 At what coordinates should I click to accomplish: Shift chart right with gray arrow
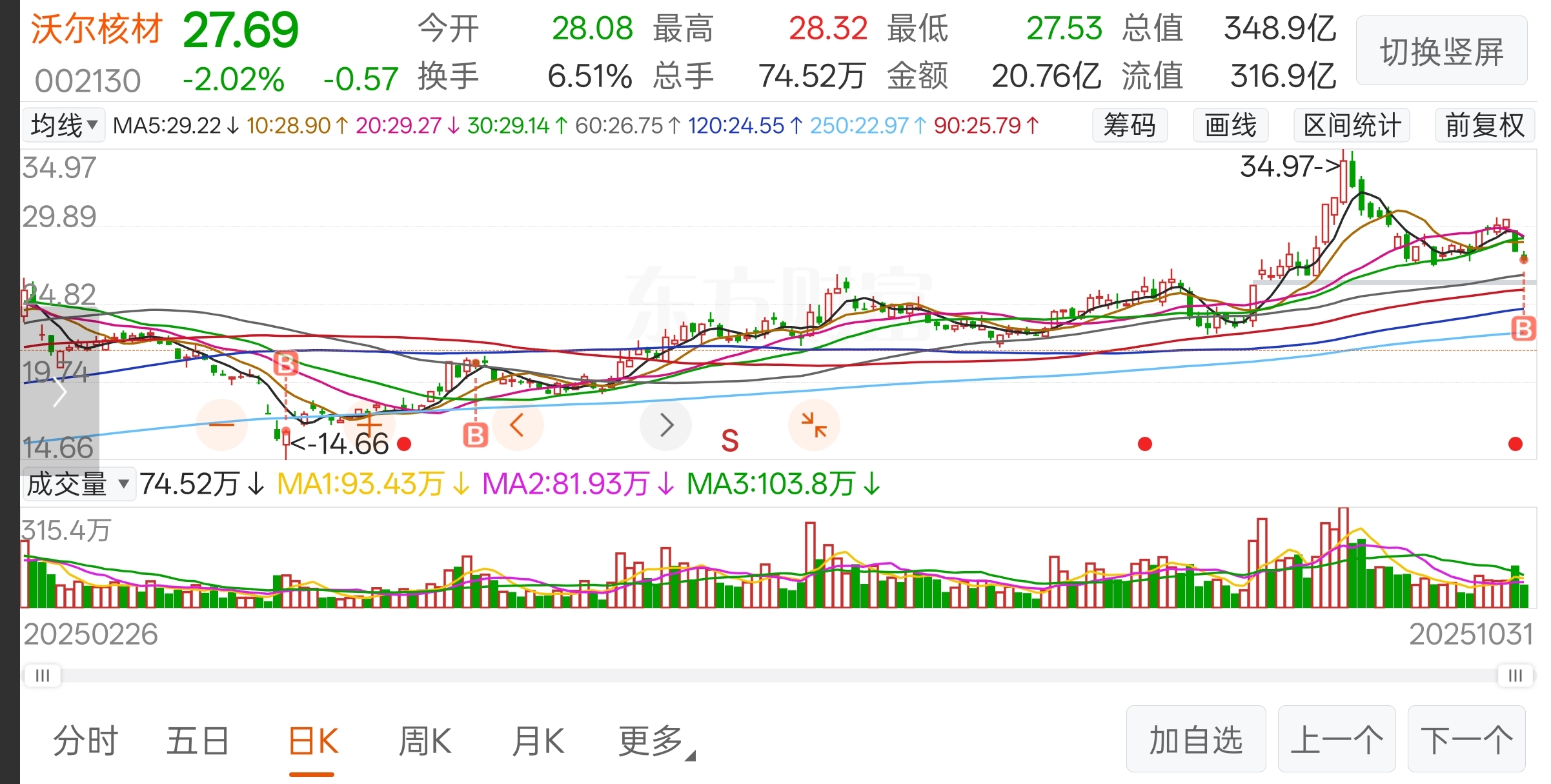pyautogui.click(x=666, y=425)
